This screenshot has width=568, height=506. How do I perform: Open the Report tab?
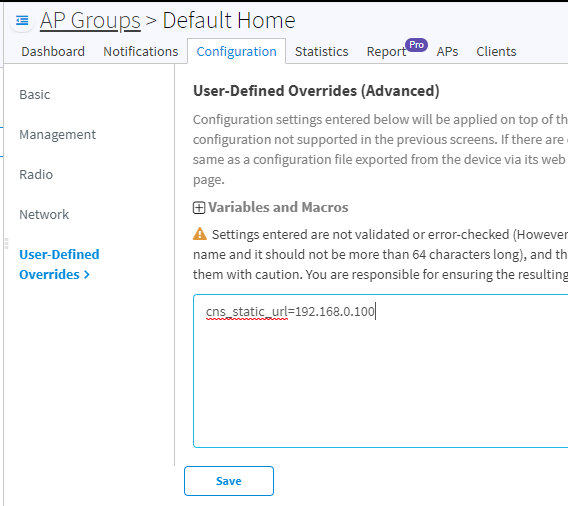(386, 51)
